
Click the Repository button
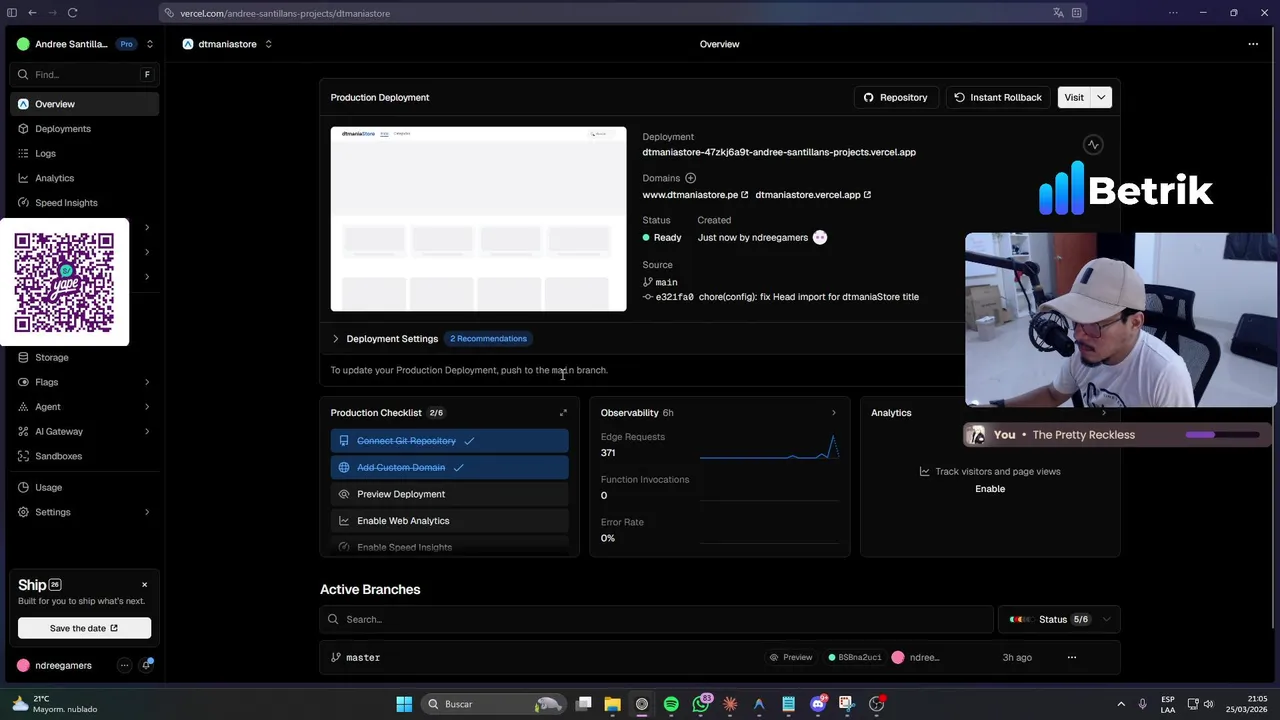point(896,97)
